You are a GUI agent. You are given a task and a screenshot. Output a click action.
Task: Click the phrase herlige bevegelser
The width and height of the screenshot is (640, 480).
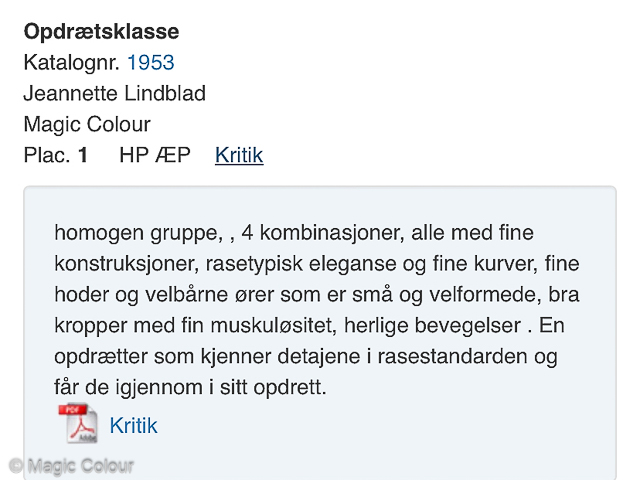(x=433, y=326)
